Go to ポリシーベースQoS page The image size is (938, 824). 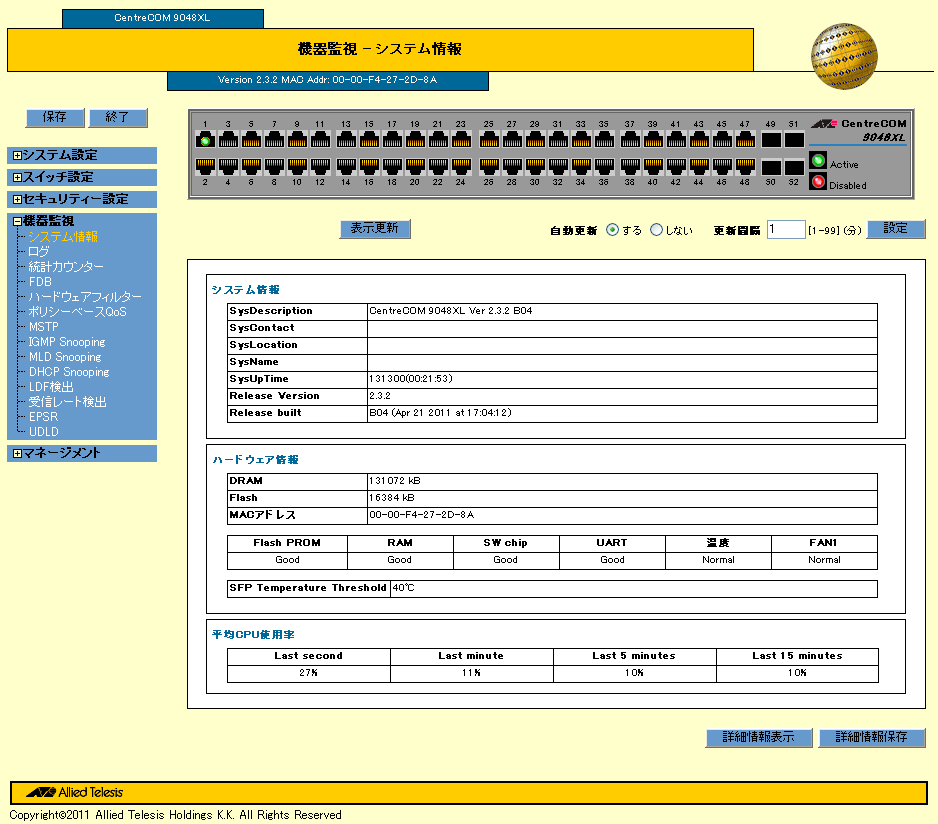(78, 312)
